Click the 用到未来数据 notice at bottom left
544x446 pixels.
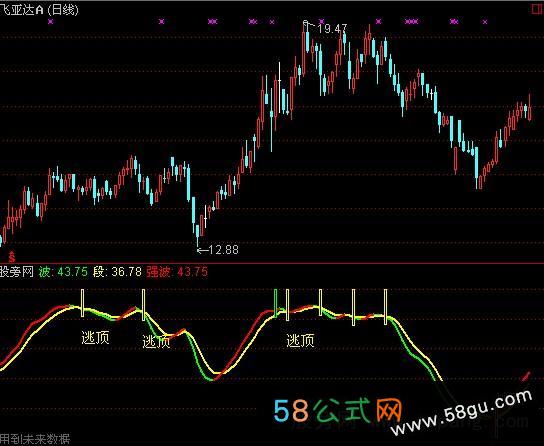click(35, 440)
